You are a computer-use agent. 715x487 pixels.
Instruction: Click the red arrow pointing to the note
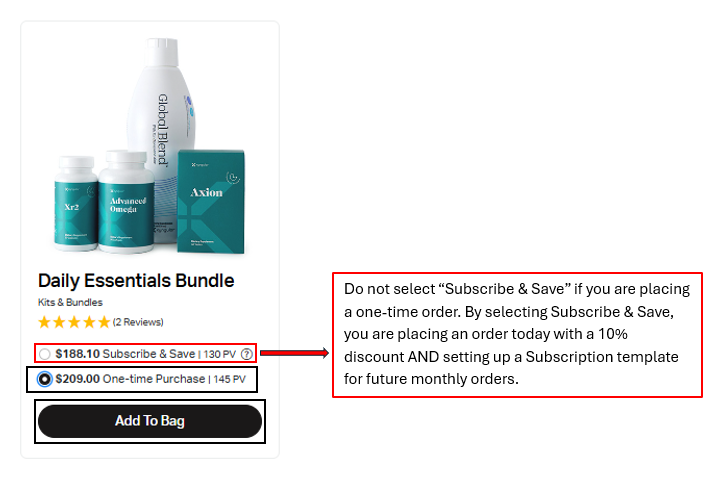[294, 353]
